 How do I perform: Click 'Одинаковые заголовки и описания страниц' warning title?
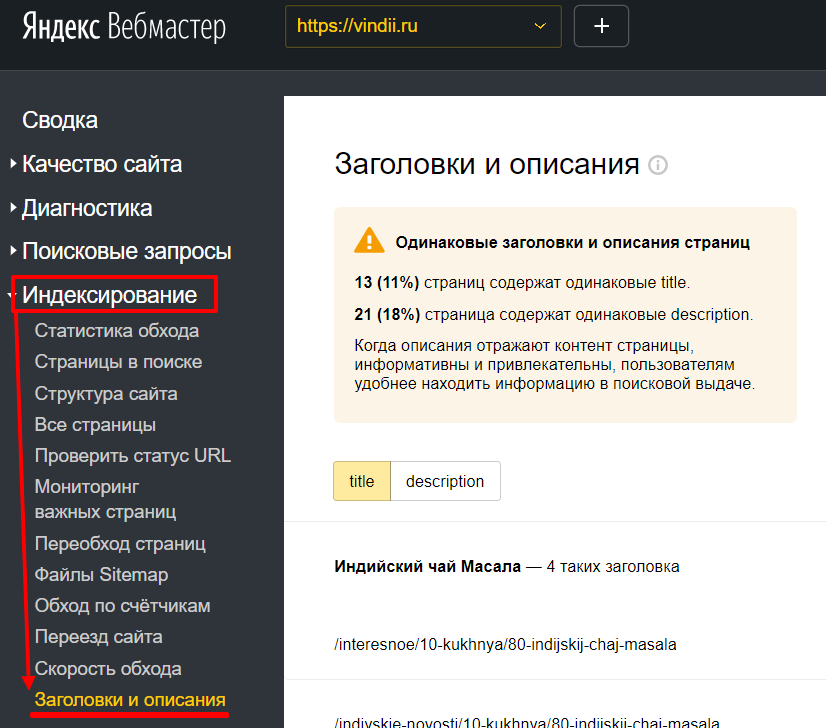[x=573, y=242]
